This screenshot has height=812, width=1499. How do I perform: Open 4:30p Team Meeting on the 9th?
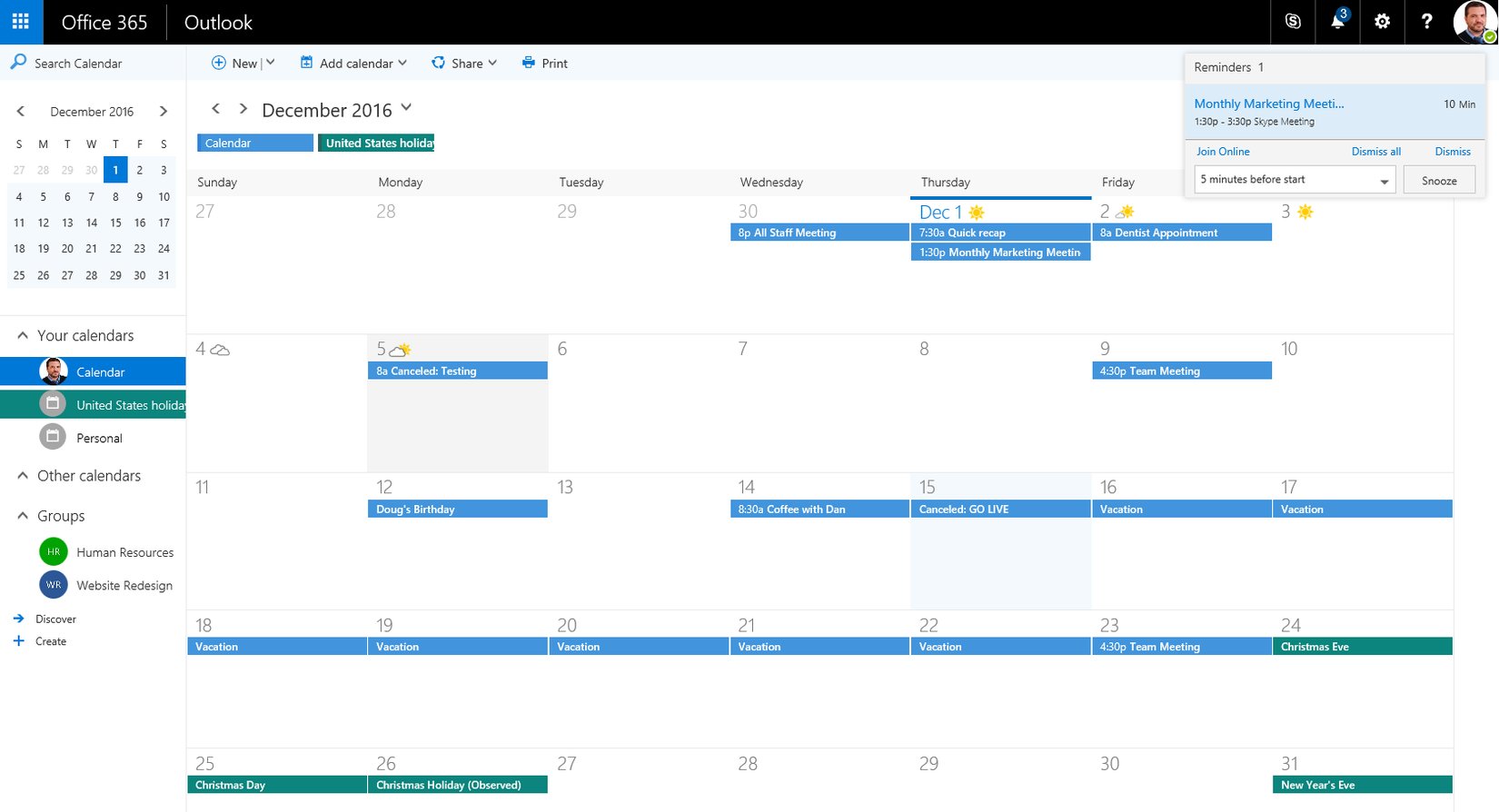1181,371
